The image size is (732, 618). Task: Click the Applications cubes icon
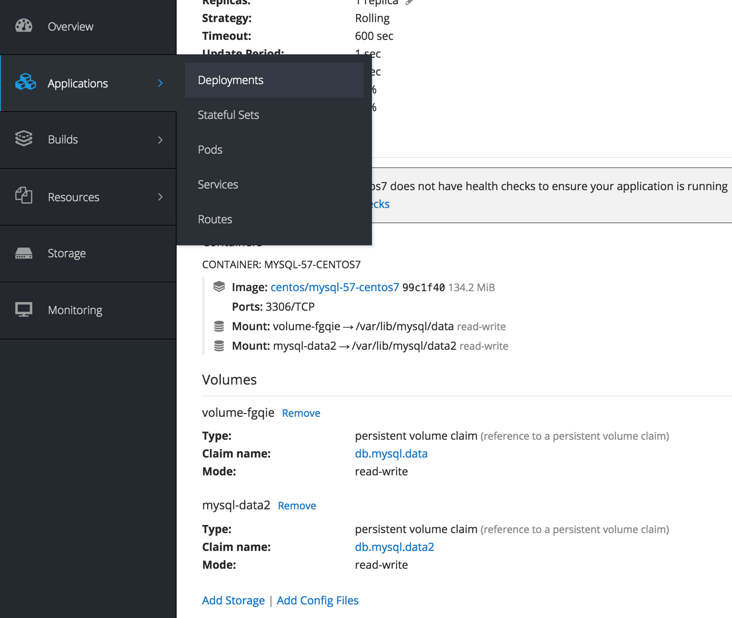point(25,82)
